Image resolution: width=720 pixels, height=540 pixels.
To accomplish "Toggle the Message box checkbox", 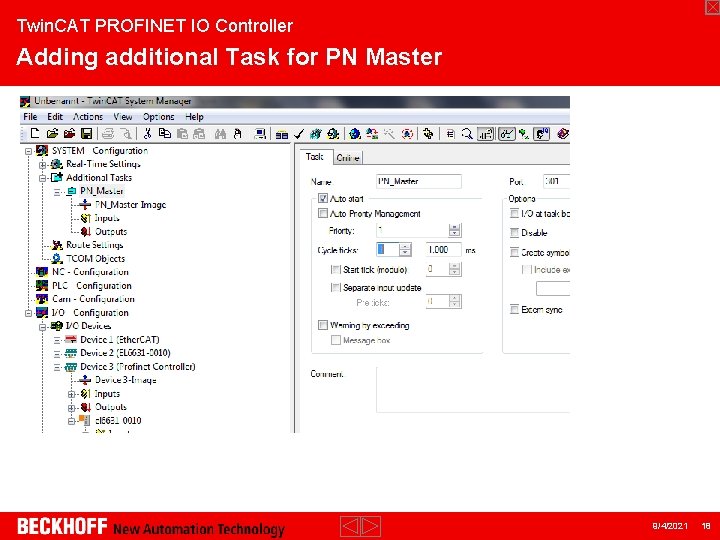I will (336, 340).
